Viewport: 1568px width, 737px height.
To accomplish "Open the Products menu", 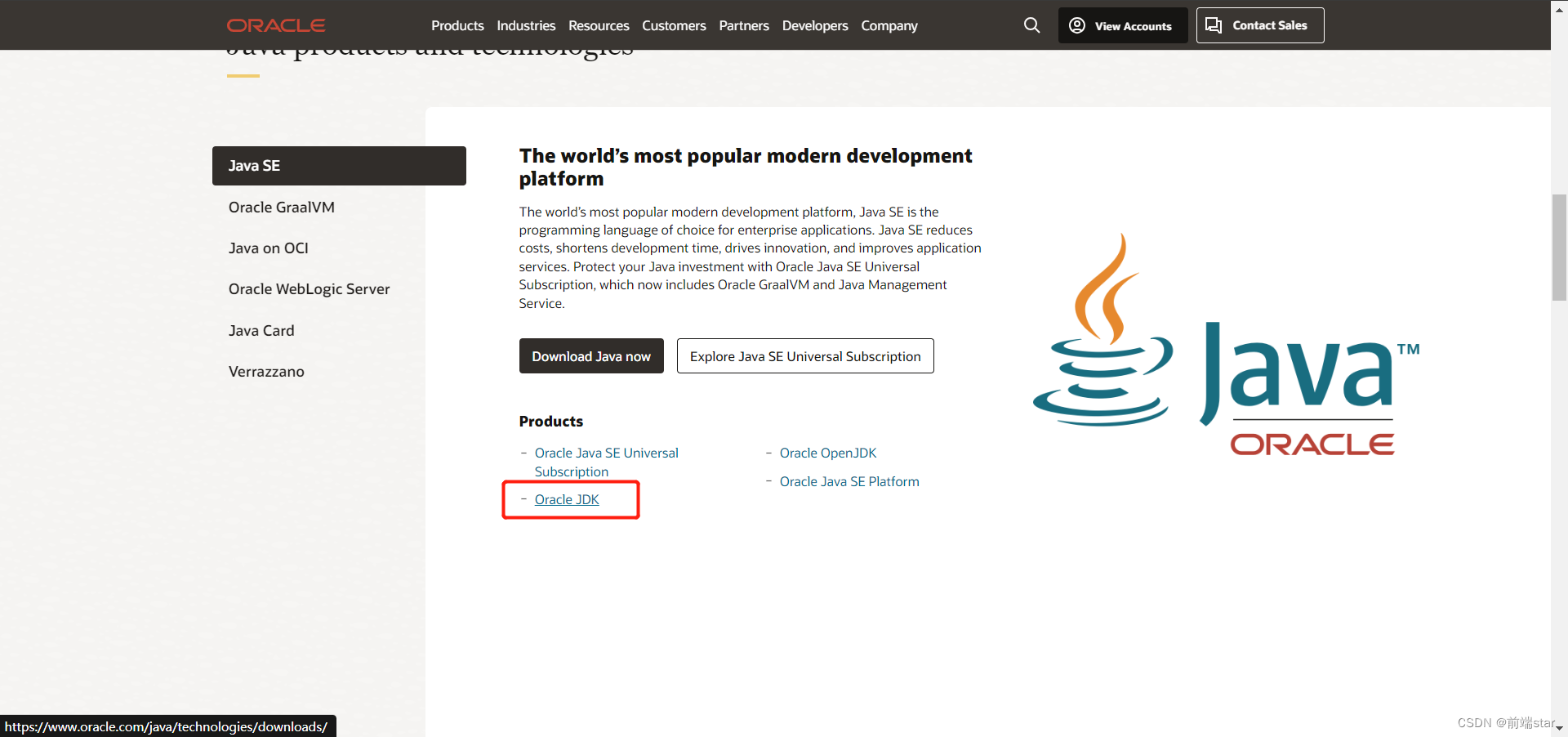I will click(x=457, y=25).
